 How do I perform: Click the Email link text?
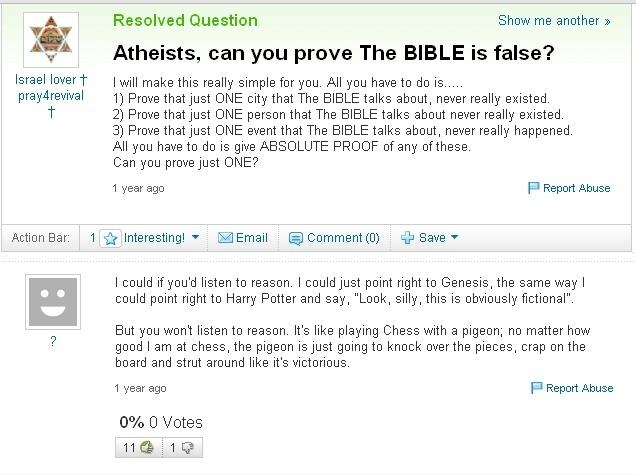pyautogui.click(x=251, y=238)
